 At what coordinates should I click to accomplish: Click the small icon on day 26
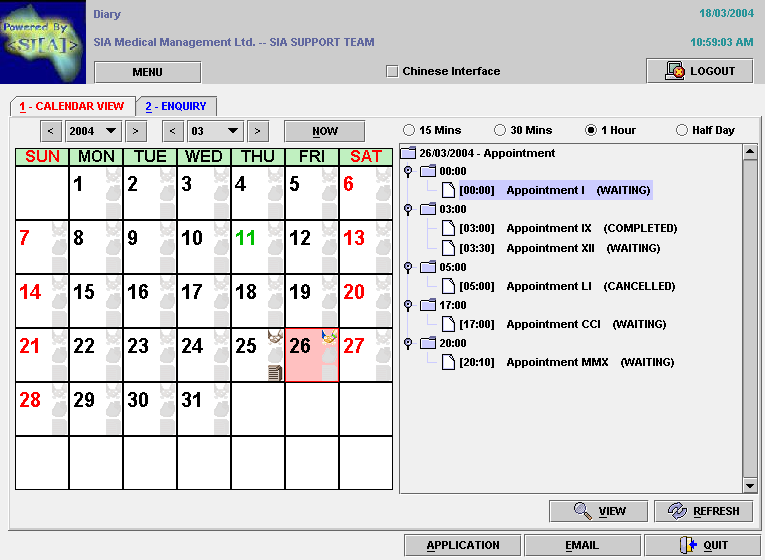click(x=328, y=338)
